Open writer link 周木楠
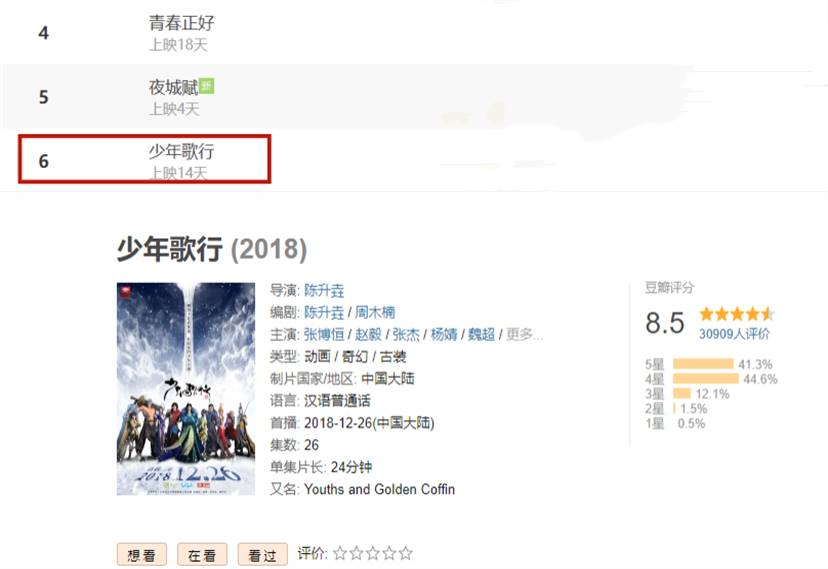This screenshot has height=569, width=828. (x=375, y=312)
